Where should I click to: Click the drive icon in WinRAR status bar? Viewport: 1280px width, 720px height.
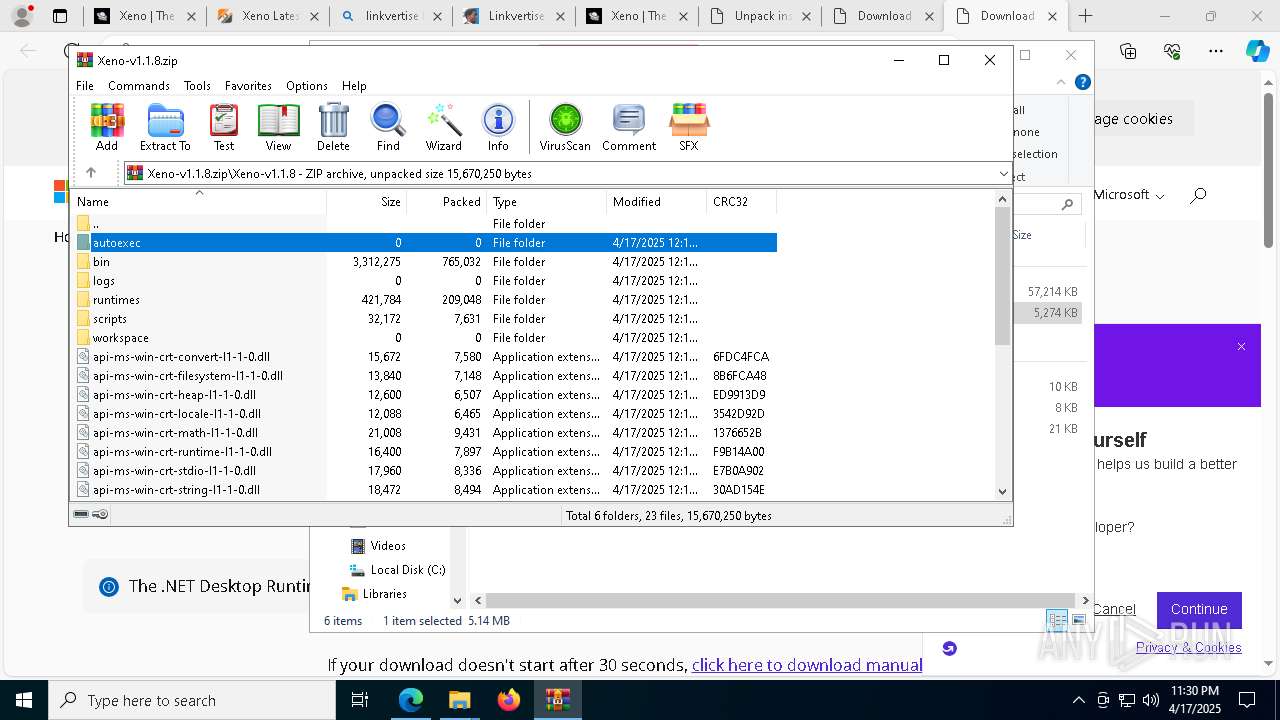[82, 515]
